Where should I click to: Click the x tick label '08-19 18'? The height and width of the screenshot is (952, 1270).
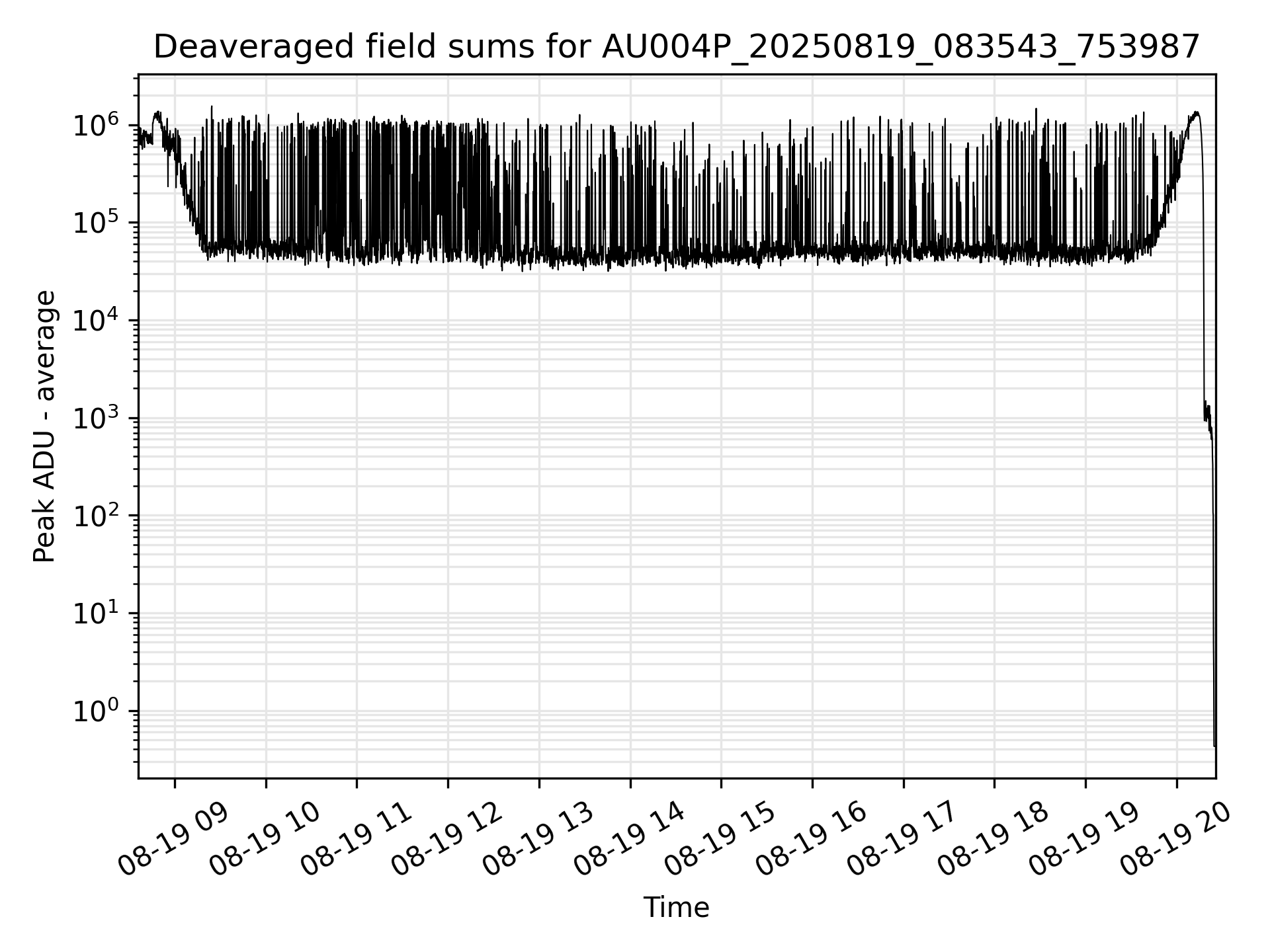click(x=993, y=840)
